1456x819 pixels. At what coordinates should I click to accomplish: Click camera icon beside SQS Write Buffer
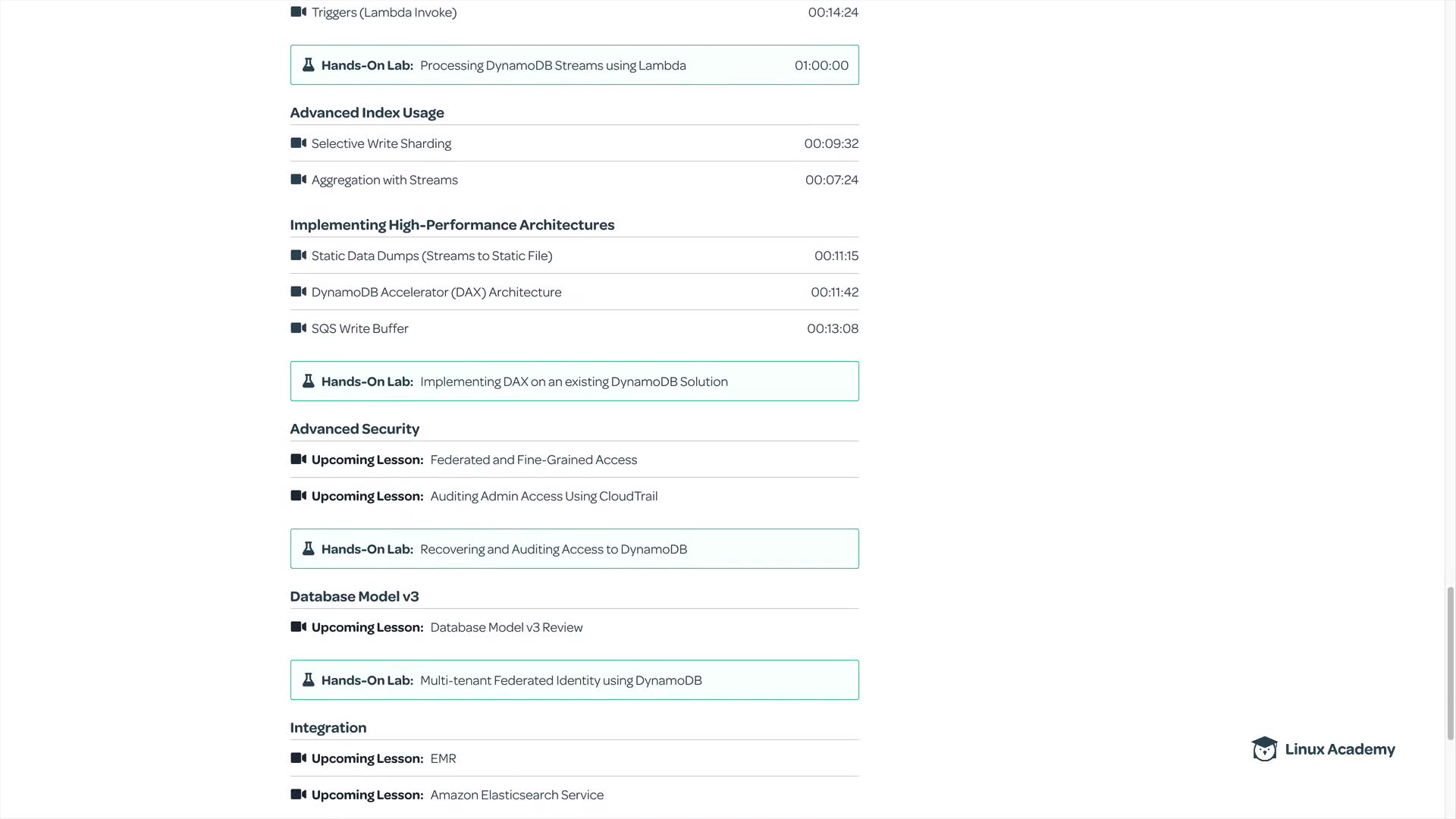298,328
